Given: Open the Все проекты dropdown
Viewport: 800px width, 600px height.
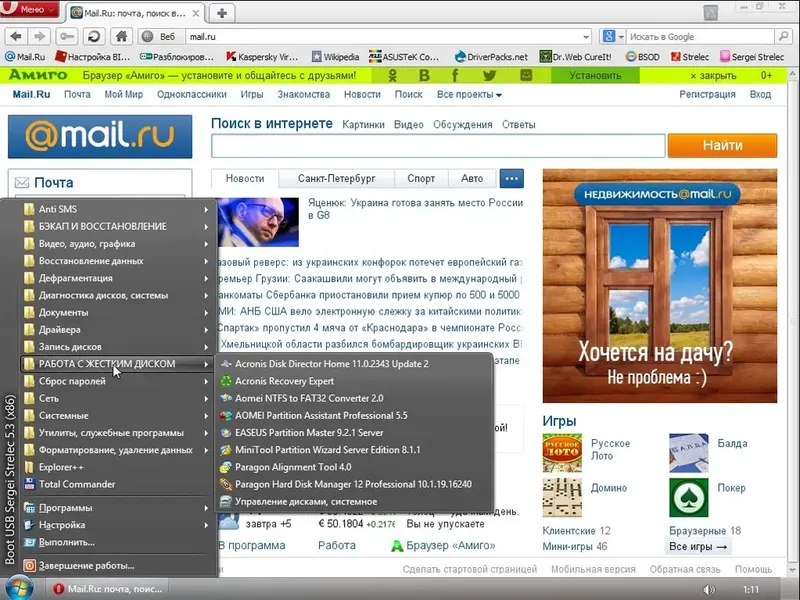Looking at the screenshot, I should [469, 94].
